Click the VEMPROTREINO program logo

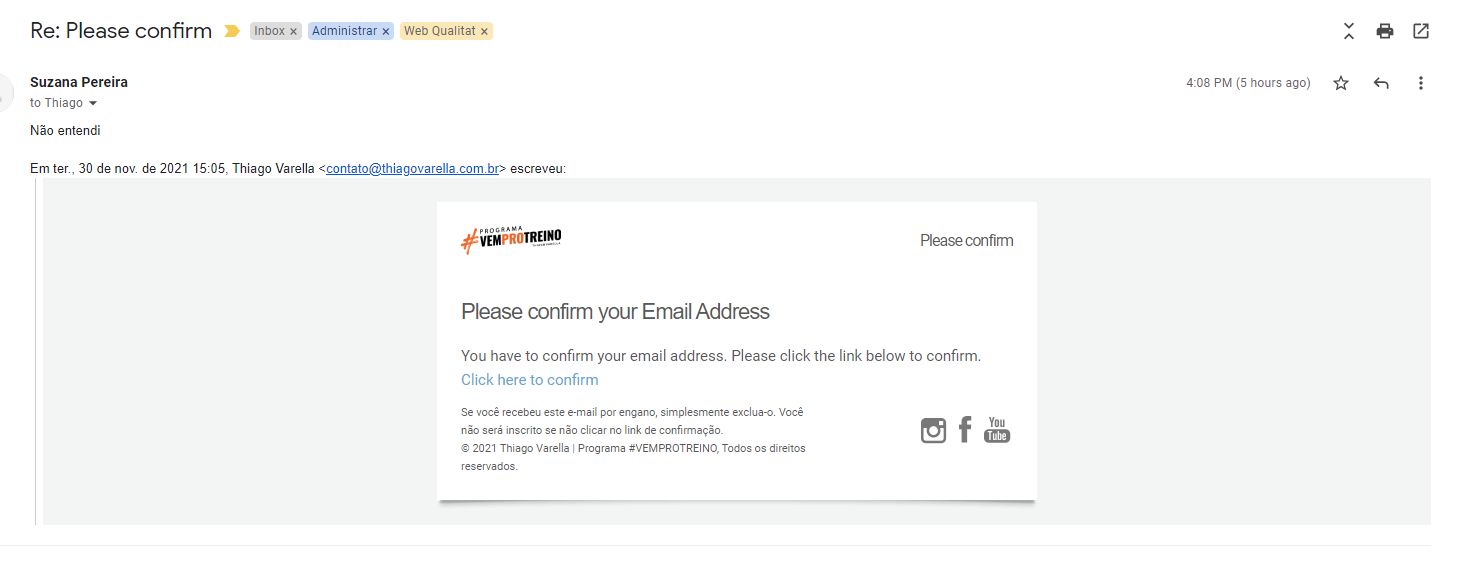pos(511,239)
